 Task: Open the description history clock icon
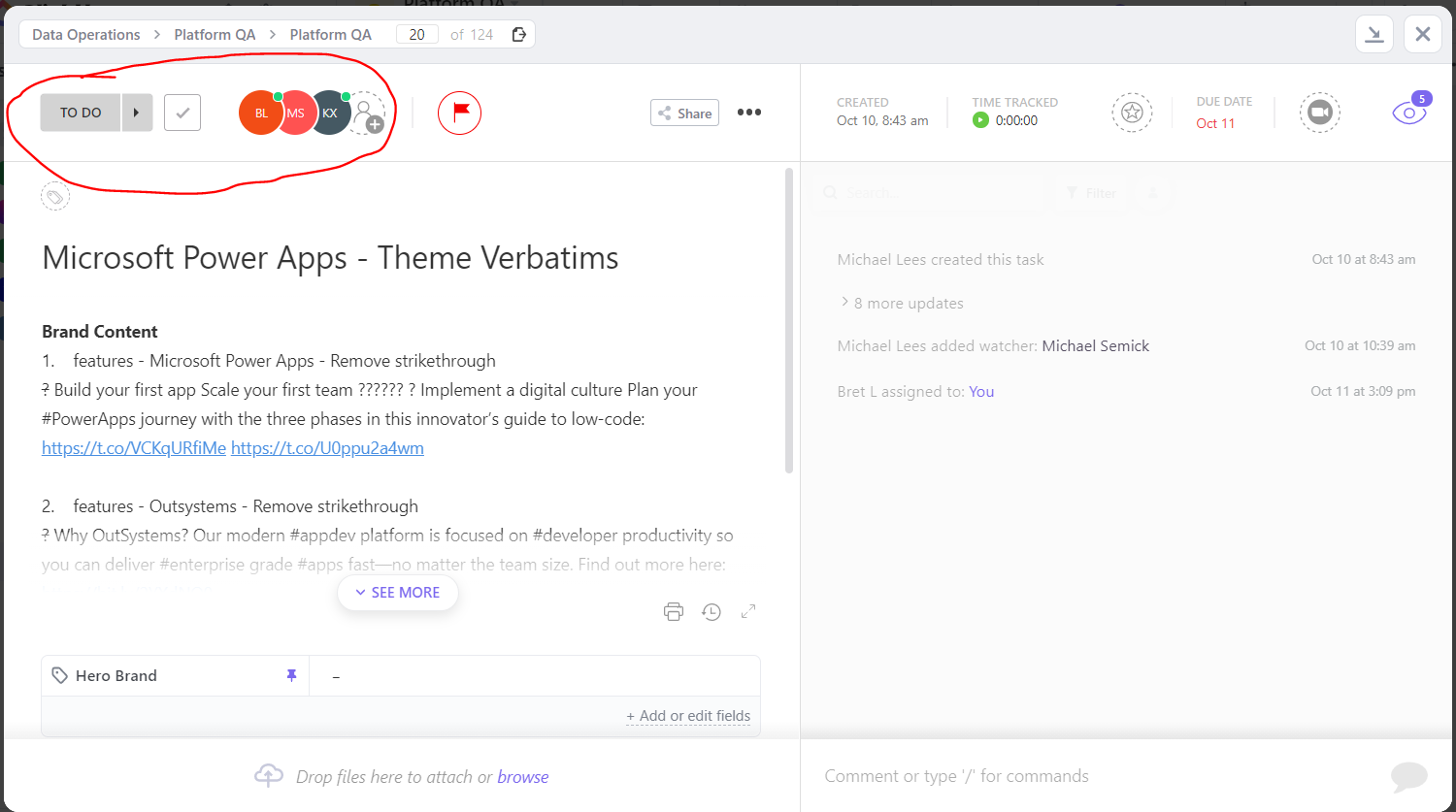tap(711, 611)
